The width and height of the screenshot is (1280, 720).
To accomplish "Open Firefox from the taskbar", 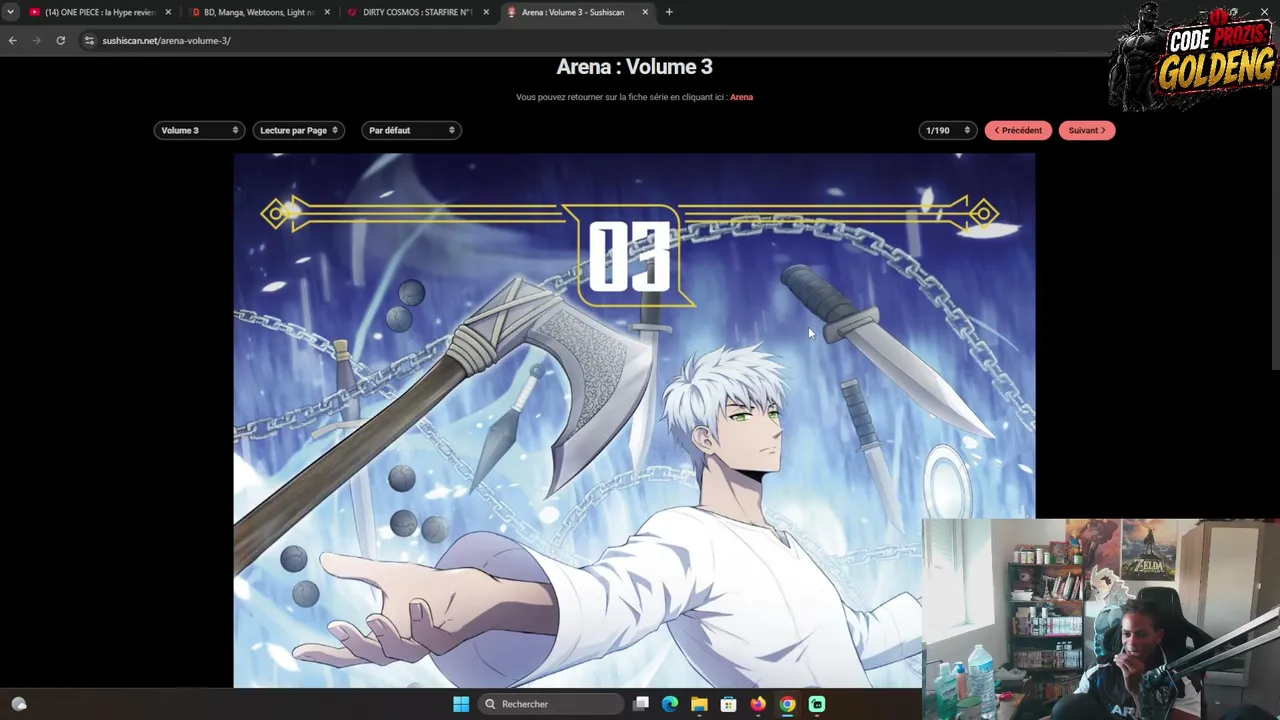I will point(758,704).
